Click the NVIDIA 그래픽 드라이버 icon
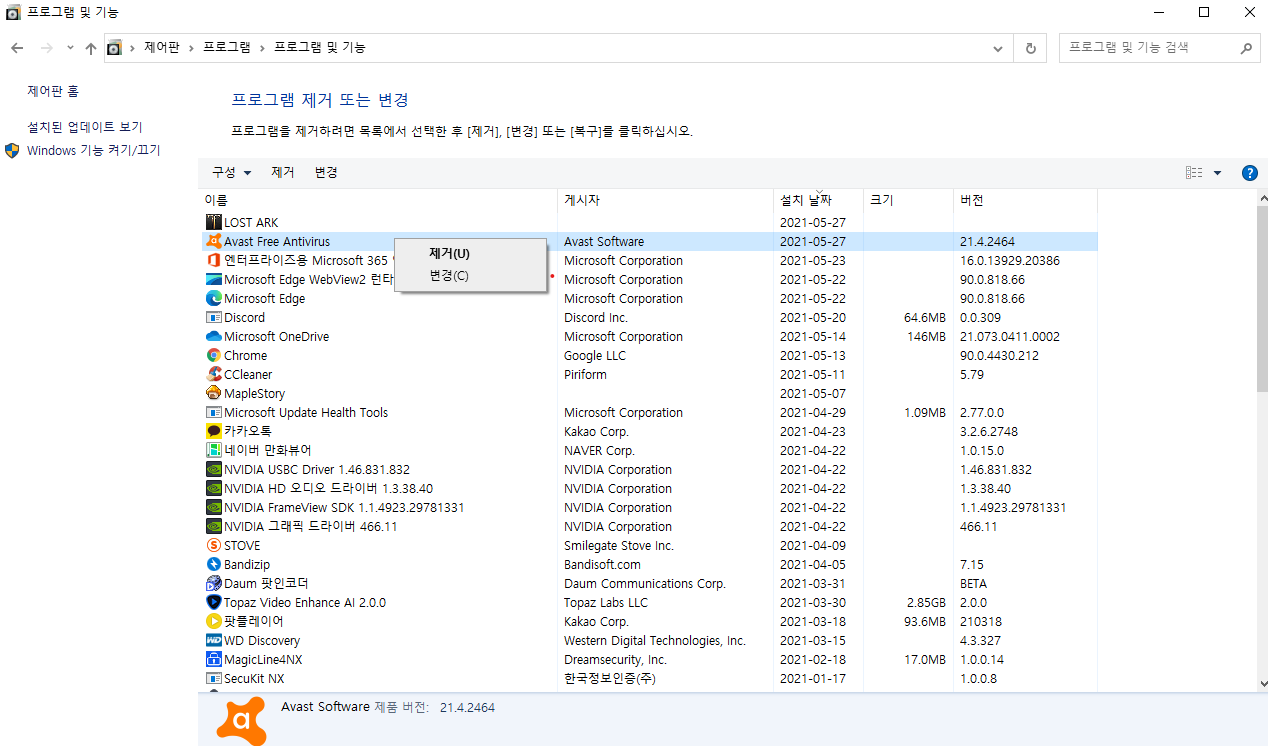1268x746 pixels. click(x=213, y=526)
